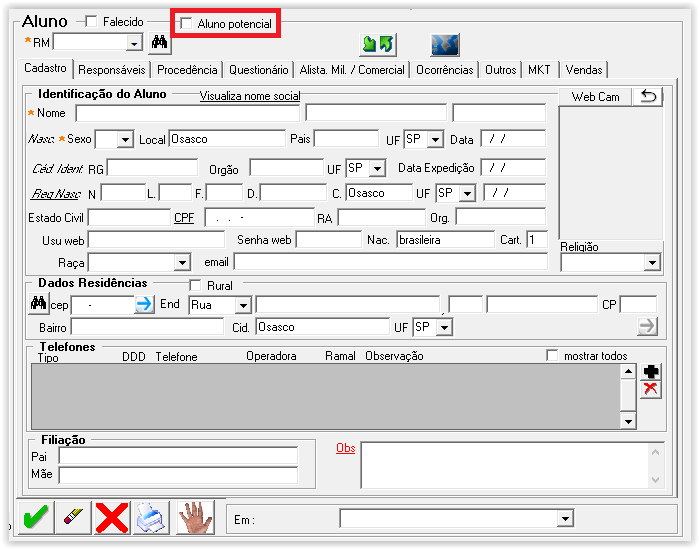Click the eraser clear icon
This screenshot has height=549, width=699.
tap(74, 517)
